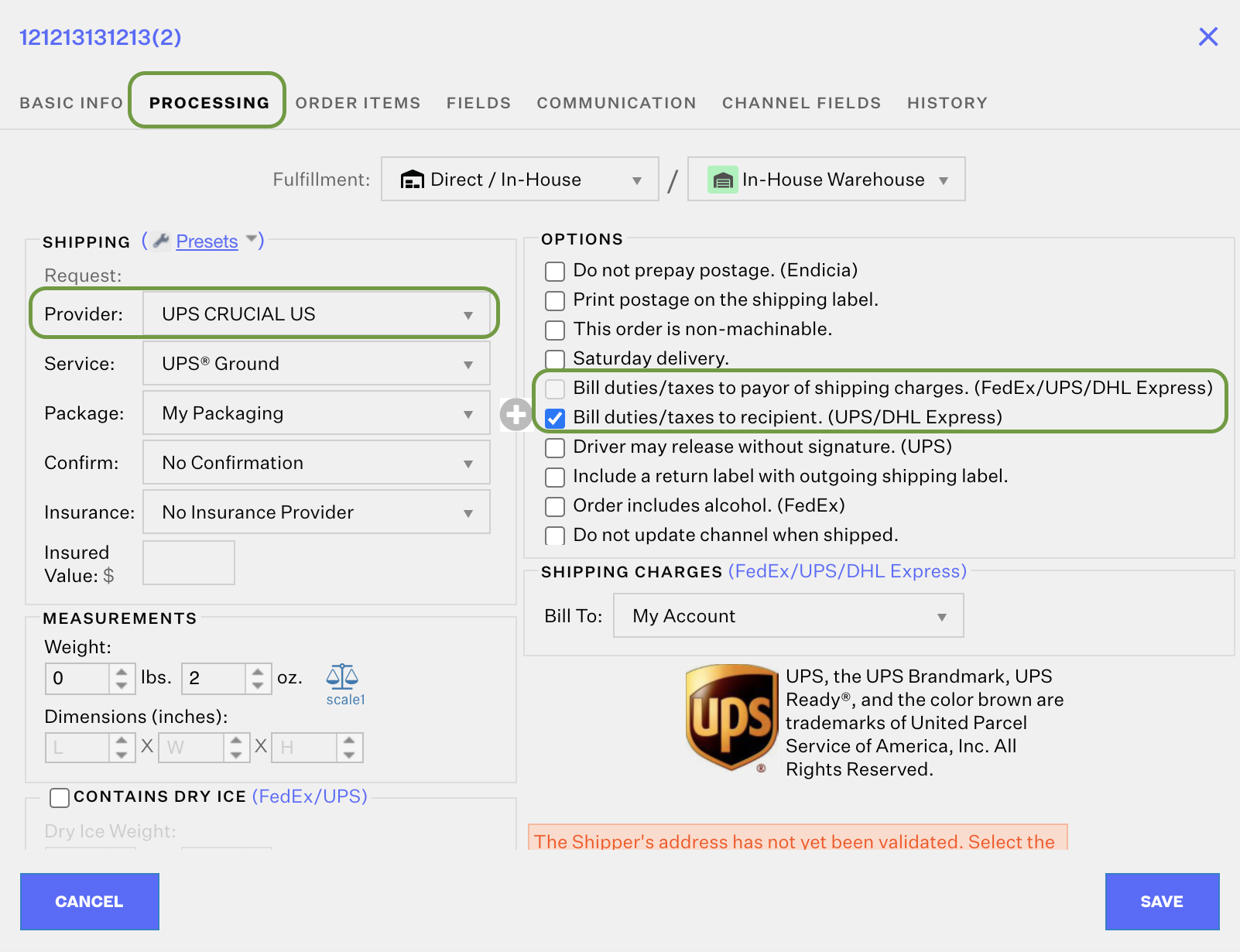This screenshot has width=1240, height=952.
Task: Click order number 121213131213(2) title
Action: point(100,37)
